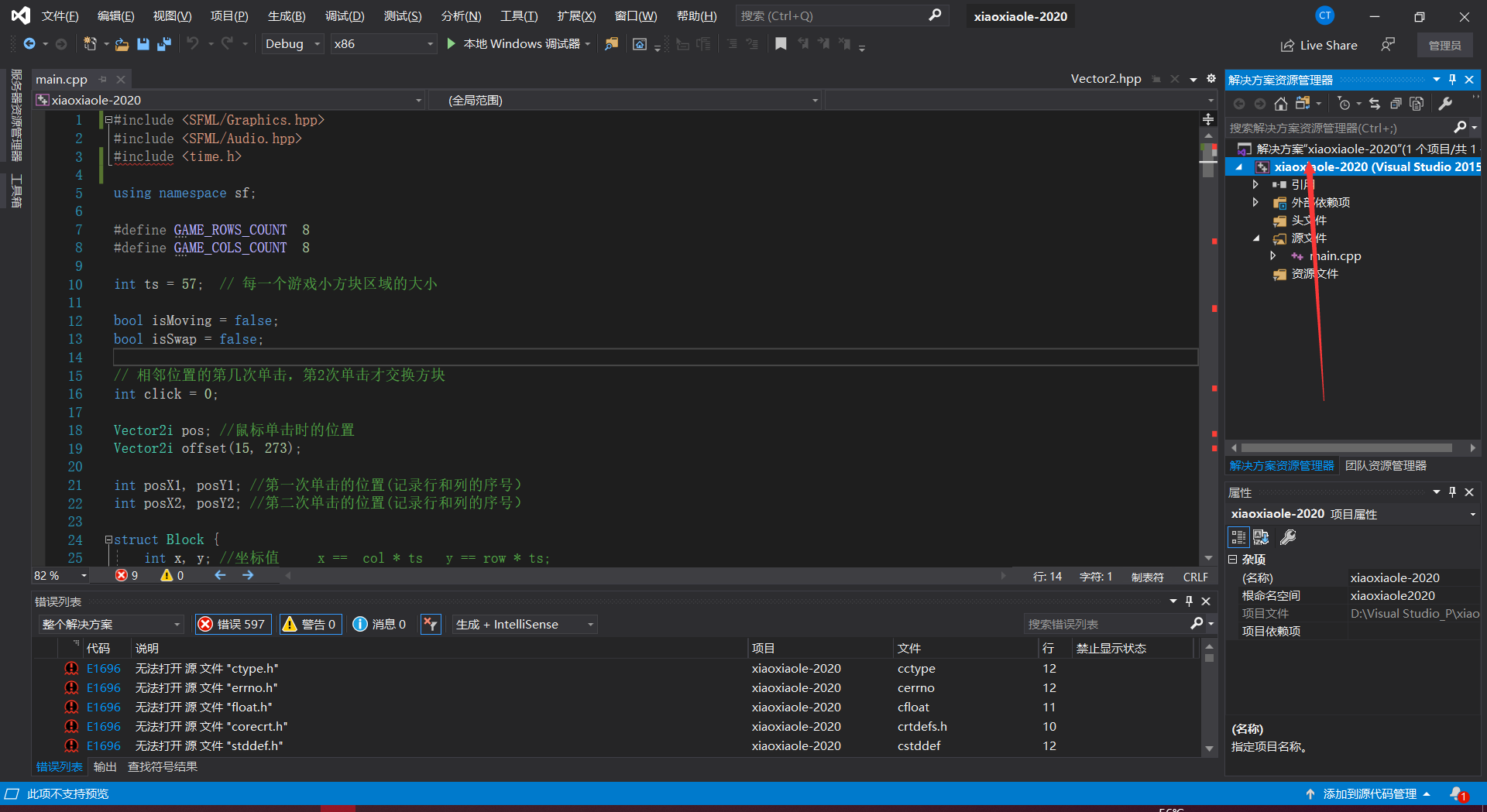1487x812 pixels.
Task: Click the Pending Changes Filter clock icon
Action: coord(1344,104)
